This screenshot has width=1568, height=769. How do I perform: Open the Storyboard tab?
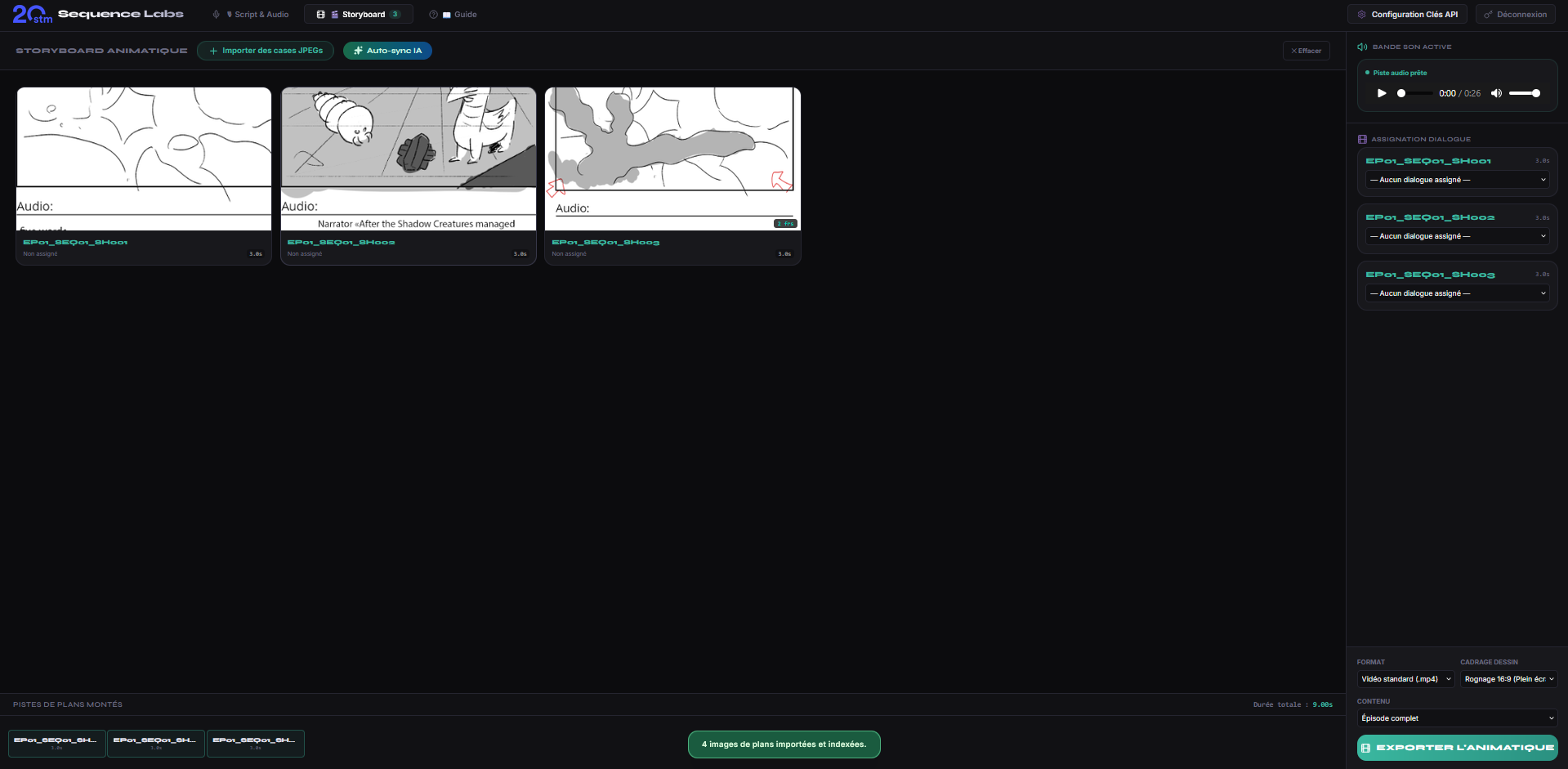click(x=359, y=15)
